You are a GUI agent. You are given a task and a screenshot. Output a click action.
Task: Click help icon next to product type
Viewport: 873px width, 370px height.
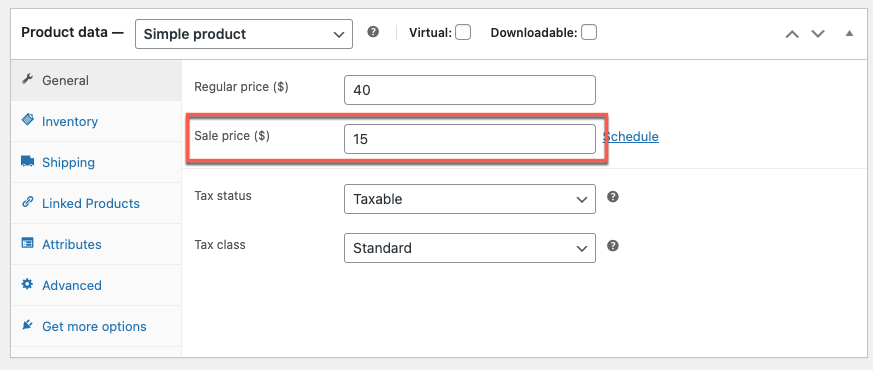373,32
